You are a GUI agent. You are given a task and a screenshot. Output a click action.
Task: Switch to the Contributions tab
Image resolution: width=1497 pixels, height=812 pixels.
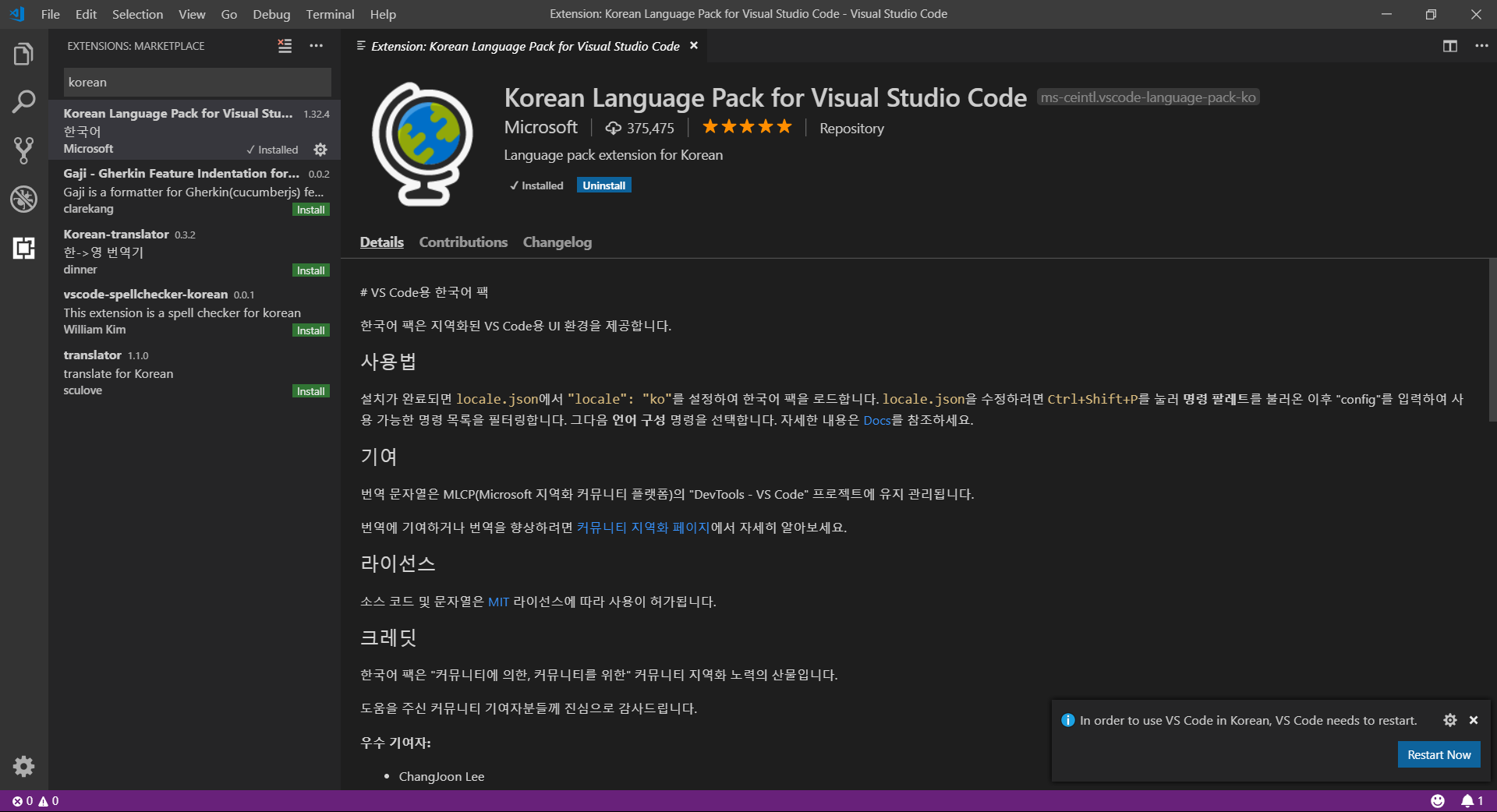pos(463,242)
